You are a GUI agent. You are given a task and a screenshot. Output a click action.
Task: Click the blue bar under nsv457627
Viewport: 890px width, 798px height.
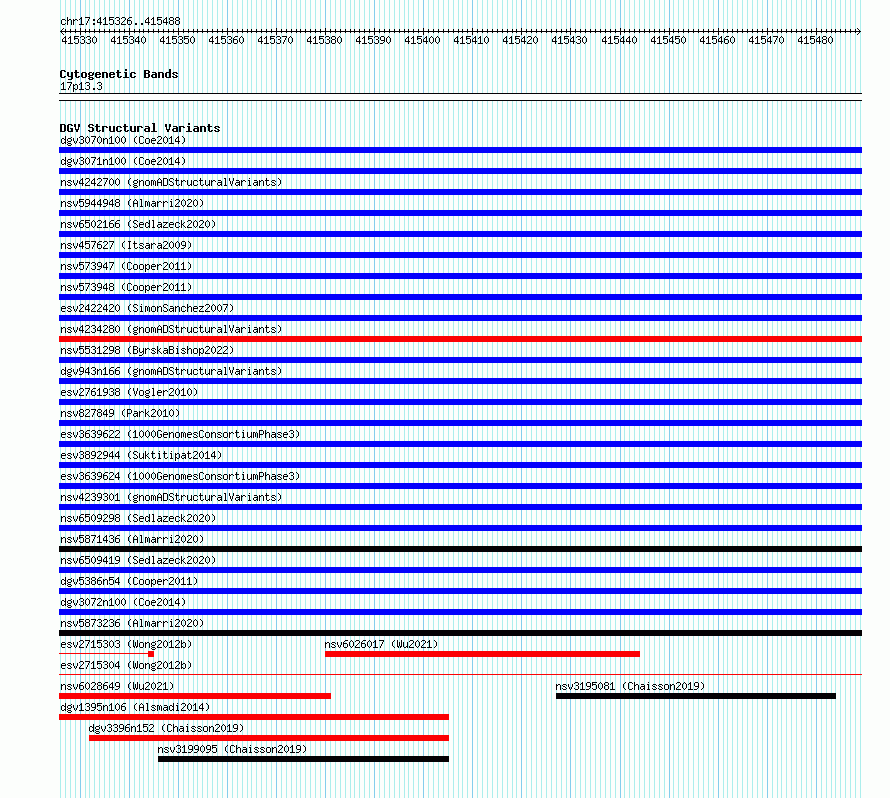(460, 255)
